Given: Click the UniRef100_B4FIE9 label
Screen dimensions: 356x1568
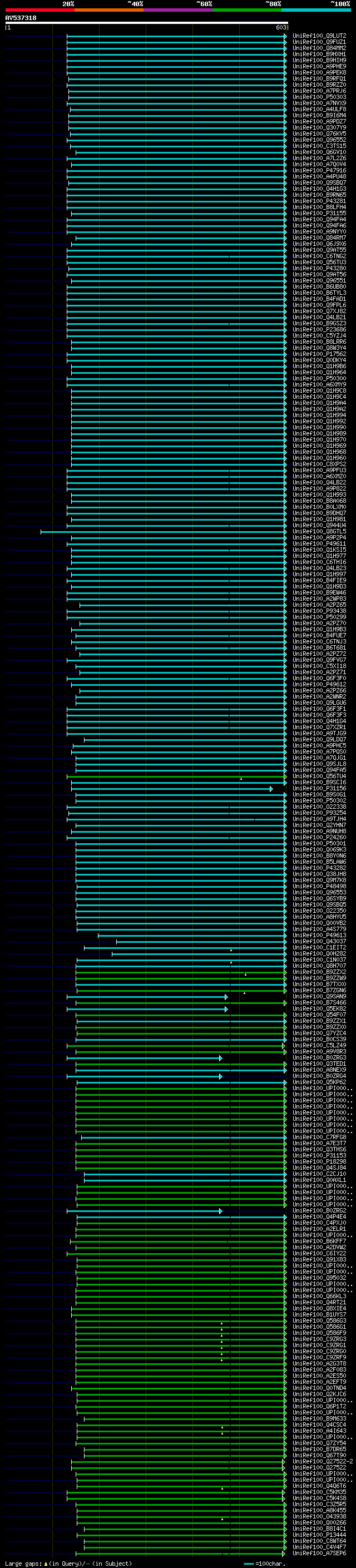Looking at the screenshot, I should pyautogui.click(x=319, y=581).
